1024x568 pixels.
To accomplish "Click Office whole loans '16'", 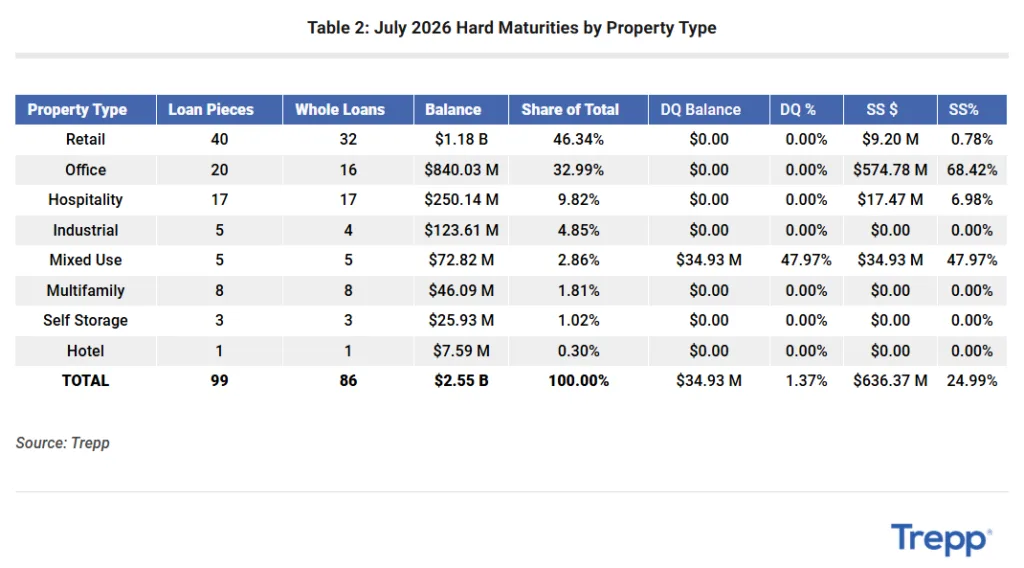I will pyautogui.click(x=348, y=170).
